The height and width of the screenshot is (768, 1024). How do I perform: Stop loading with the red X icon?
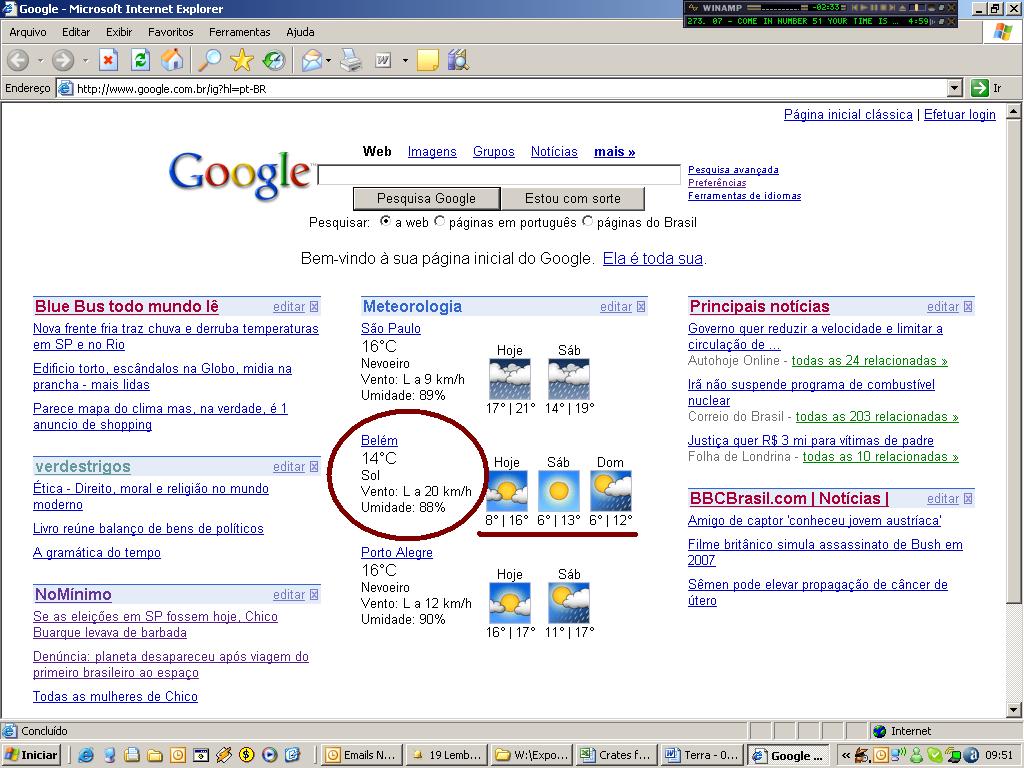108,61
